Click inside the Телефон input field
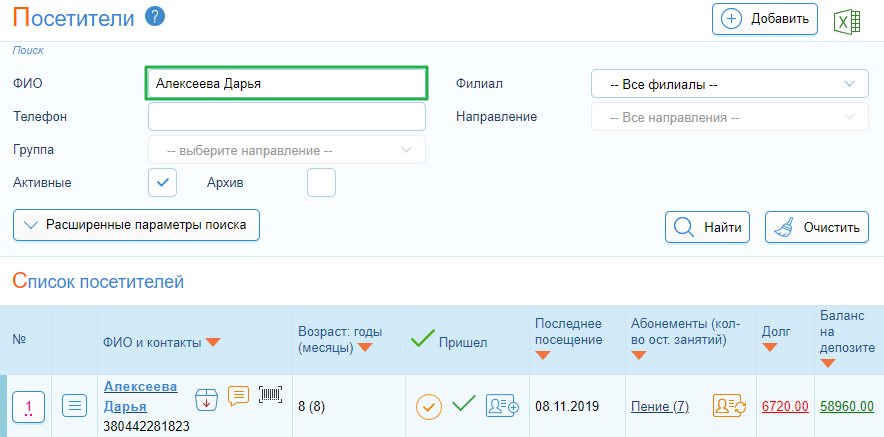 point(287,117)
